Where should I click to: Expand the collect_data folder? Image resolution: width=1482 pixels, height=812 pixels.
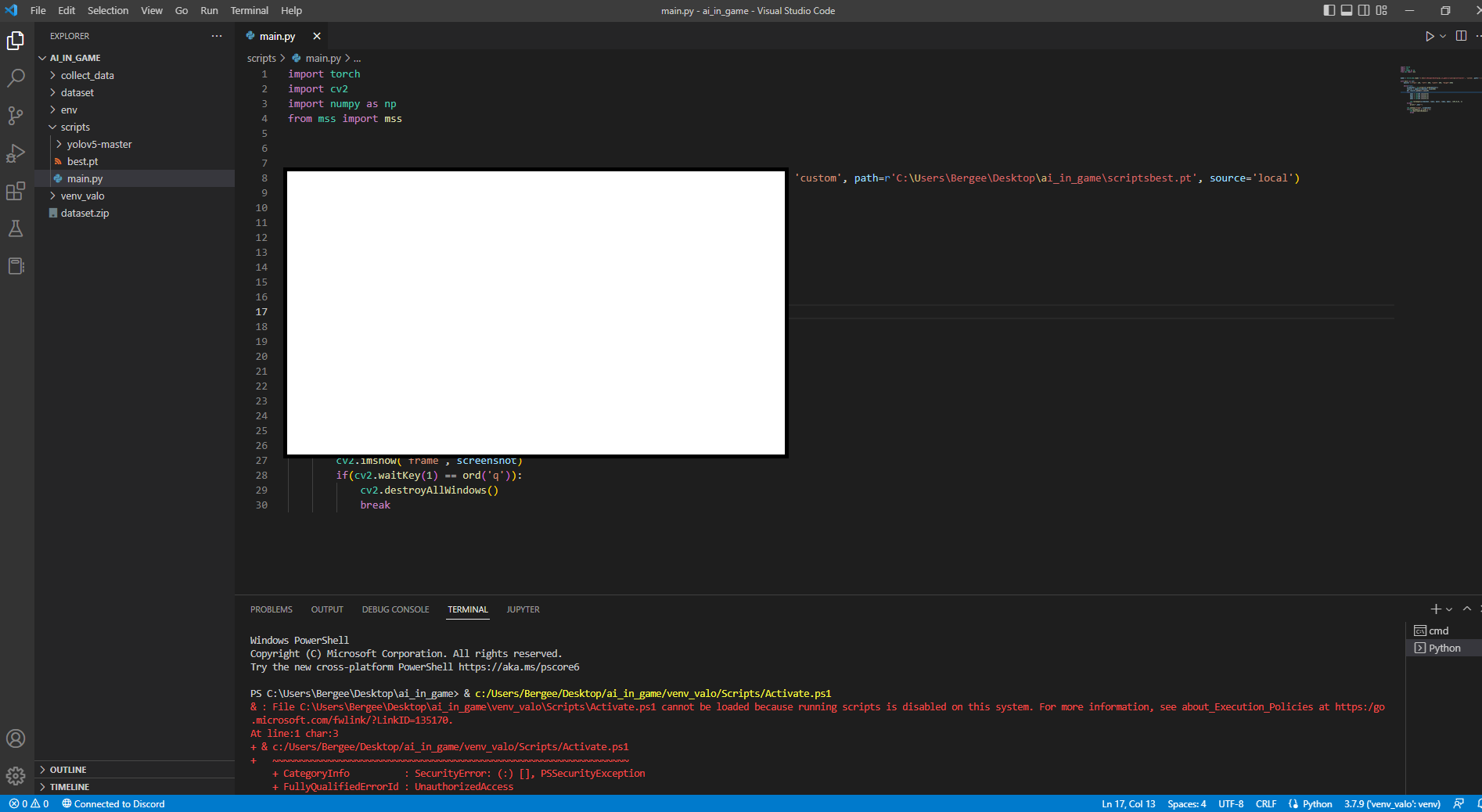click(x=87, y=75)
